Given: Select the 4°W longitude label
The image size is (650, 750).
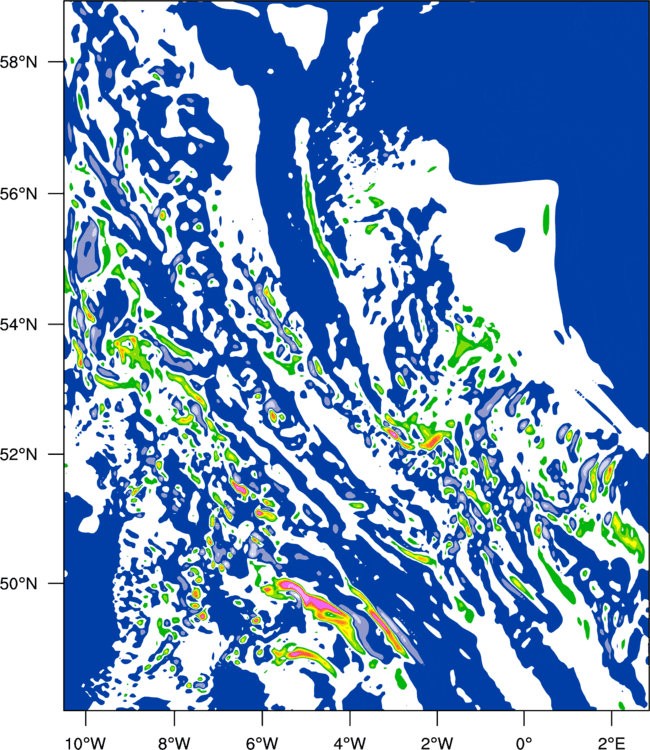Looking at the screenshot, I should (350, 743).
